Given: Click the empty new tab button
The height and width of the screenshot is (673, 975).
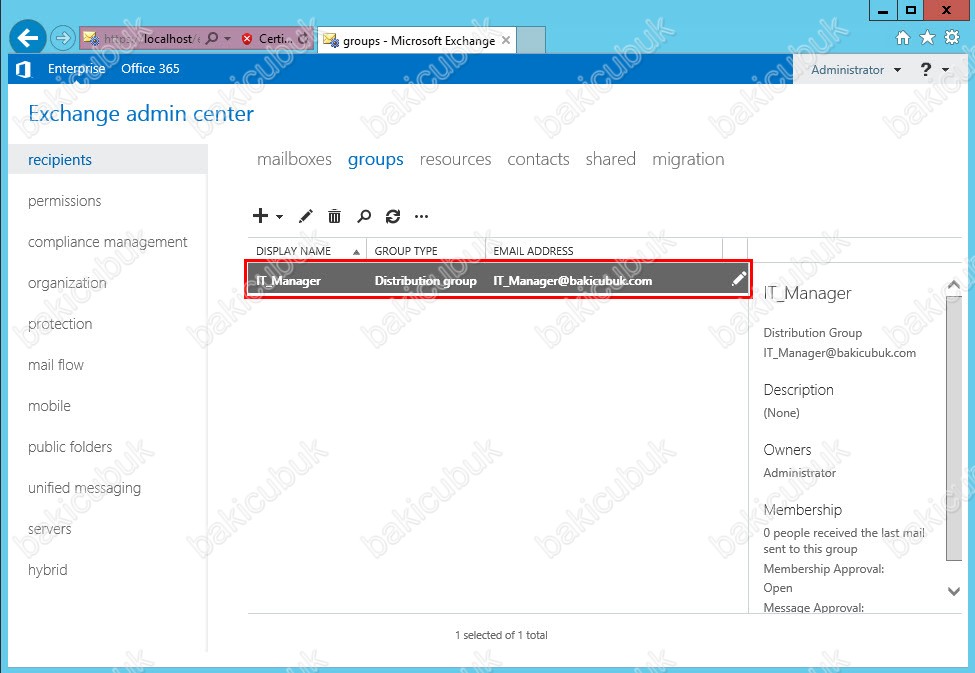Looking at the screenshot, I should [531, 40].
